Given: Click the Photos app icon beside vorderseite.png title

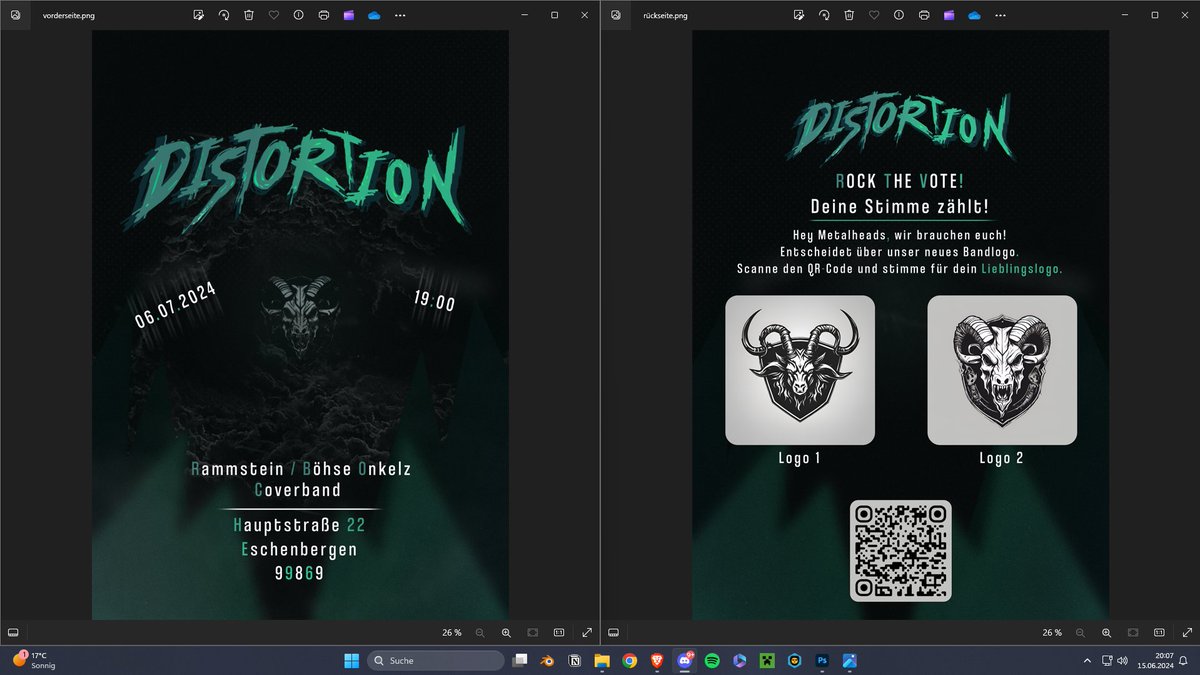Looking at the screenshot, I should click(x=15, y=16).
